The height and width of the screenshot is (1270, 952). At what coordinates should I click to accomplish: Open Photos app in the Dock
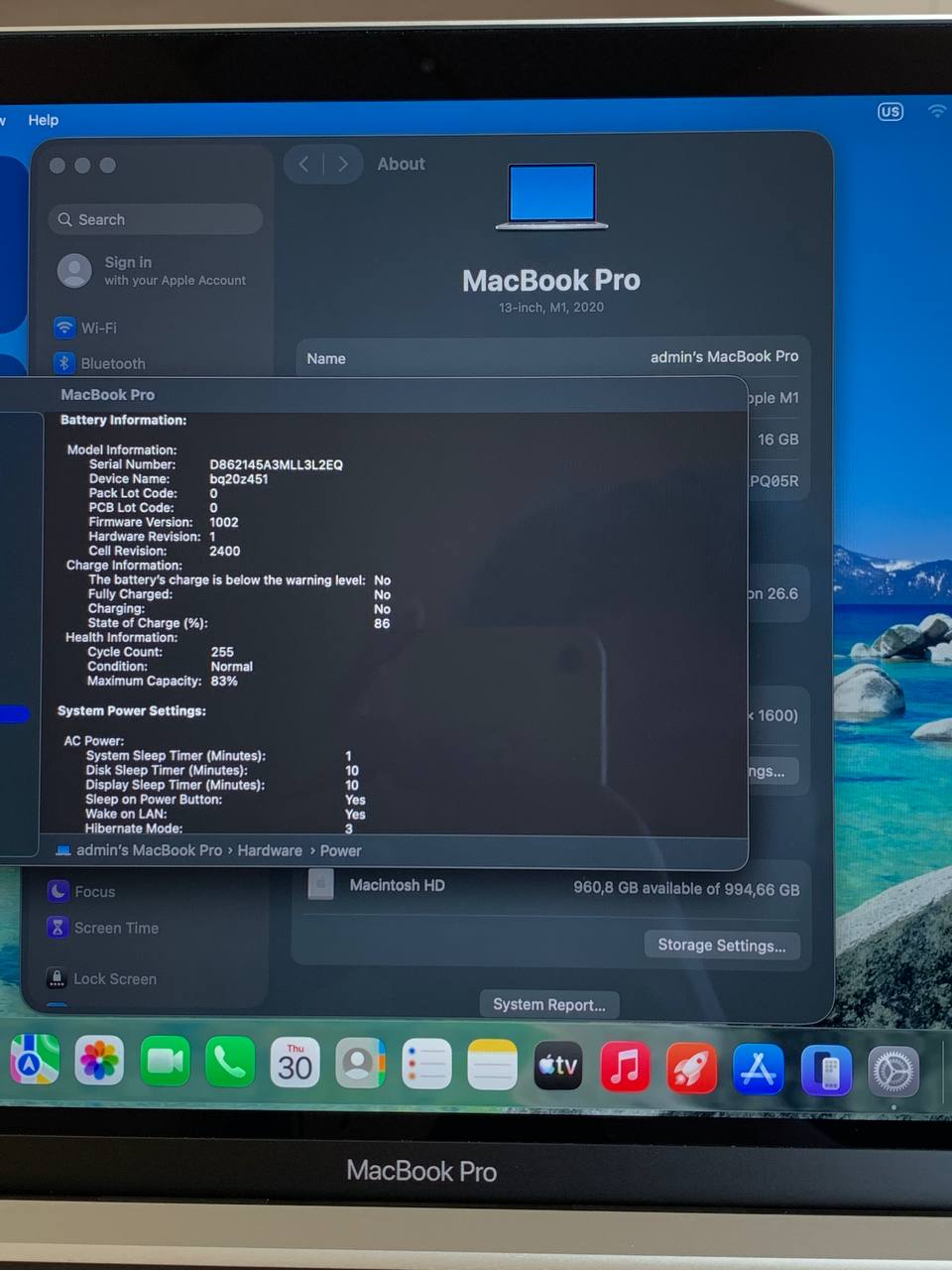[99, 1061]
